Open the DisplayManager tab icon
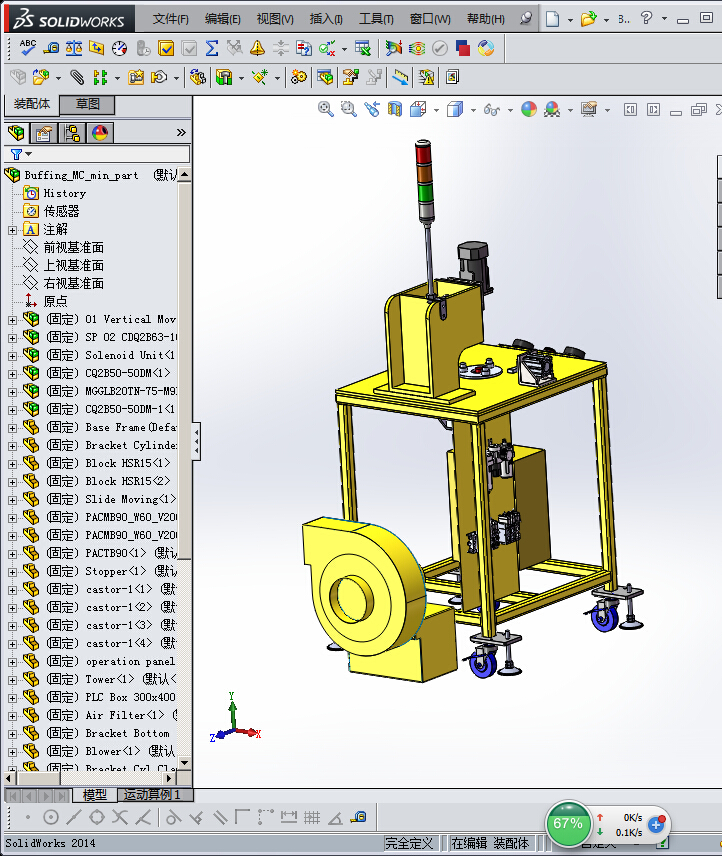Image resolution: width=722 pixels, height=856 pixels. [x=100, y=133]
